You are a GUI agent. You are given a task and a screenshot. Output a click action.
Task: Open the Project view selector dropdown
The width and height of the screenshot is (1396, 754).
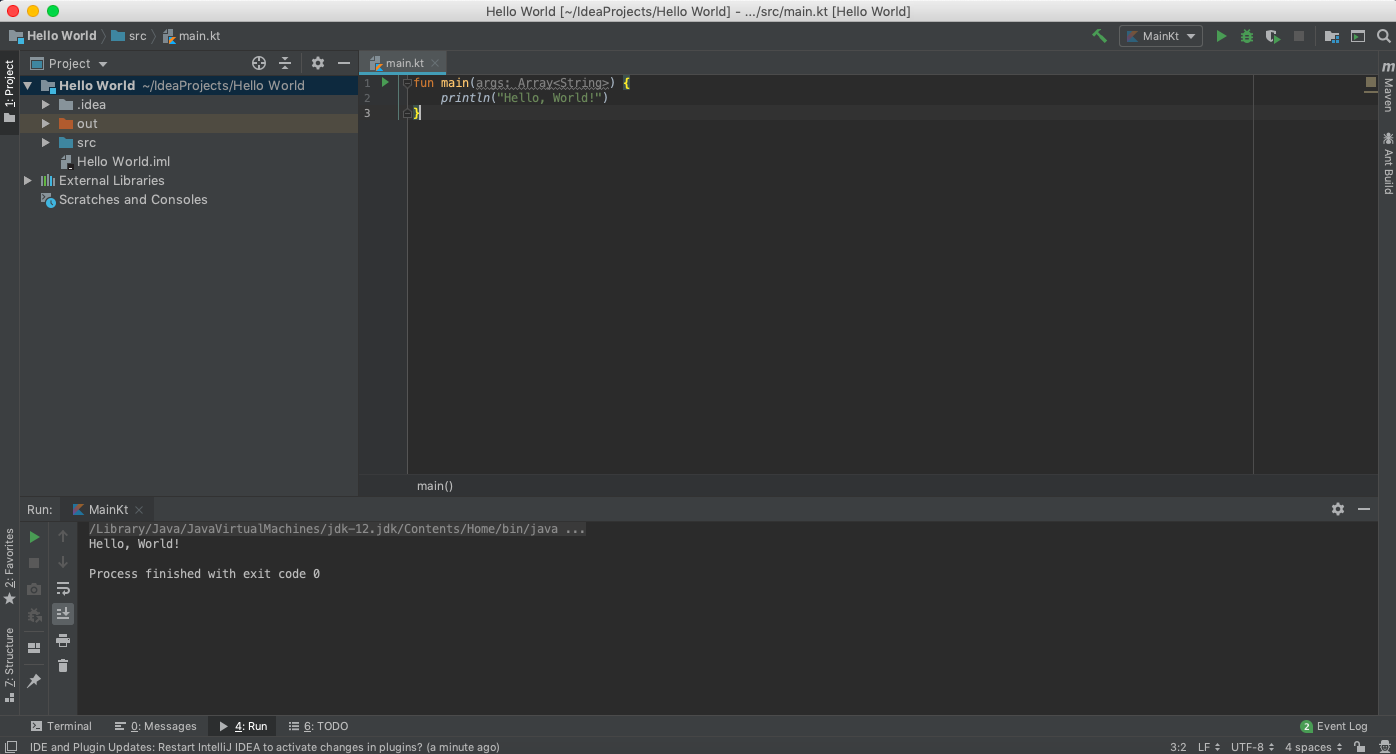[69, 63]
